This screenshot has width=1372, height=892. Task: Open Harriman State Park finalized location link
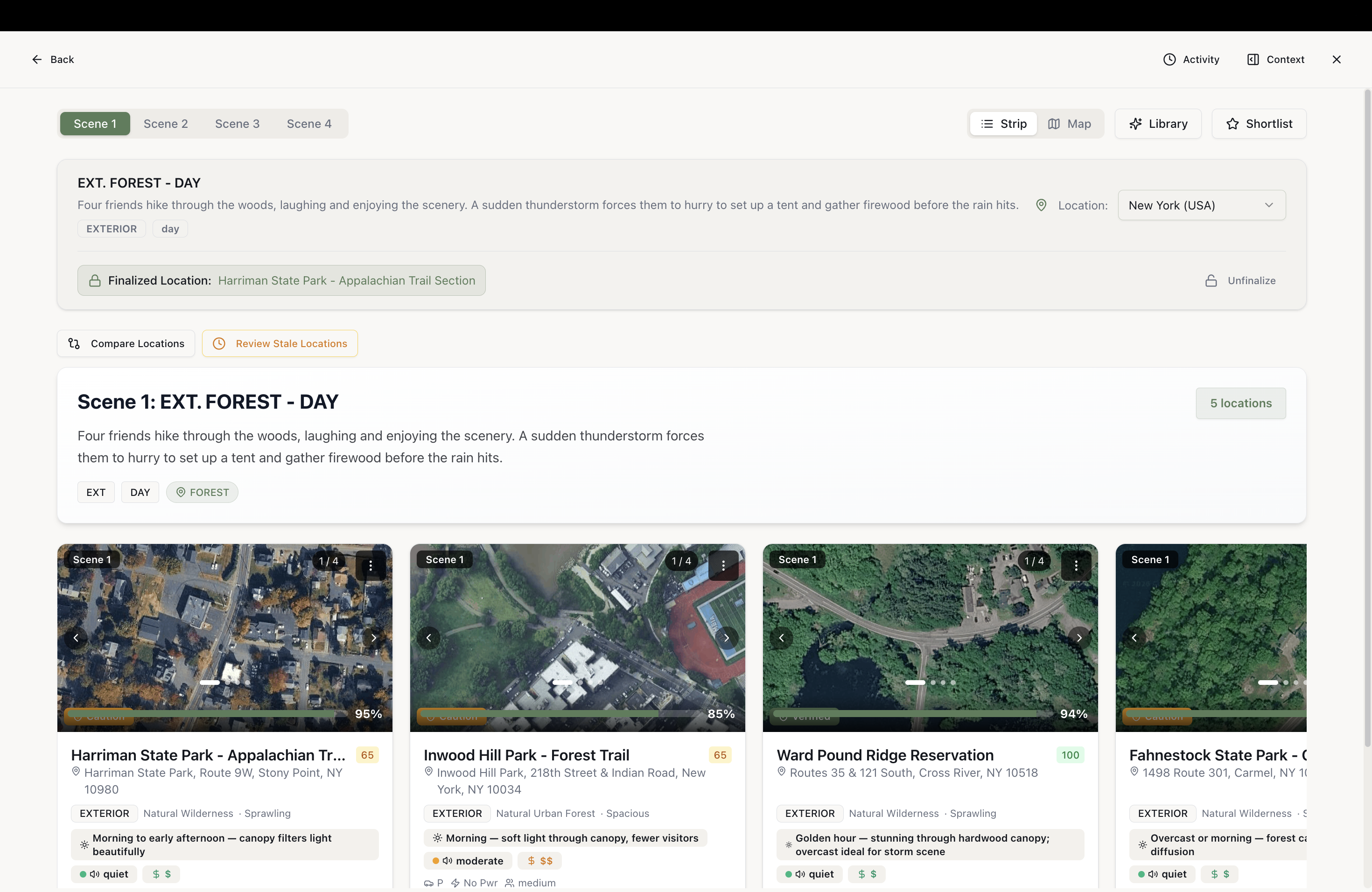coord(346,281)
